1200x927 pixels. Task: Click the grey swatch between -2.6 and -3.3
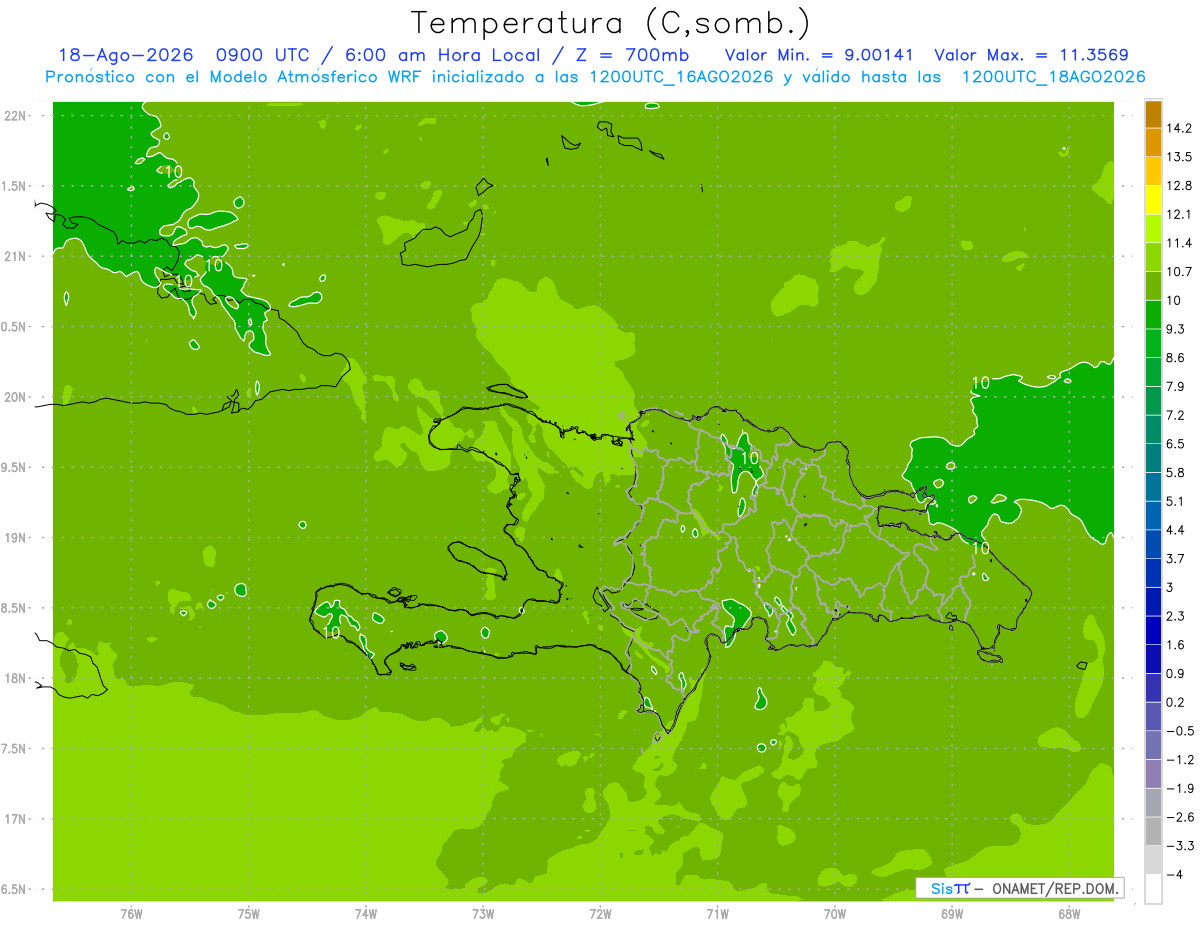click(x=1153, y=831)
